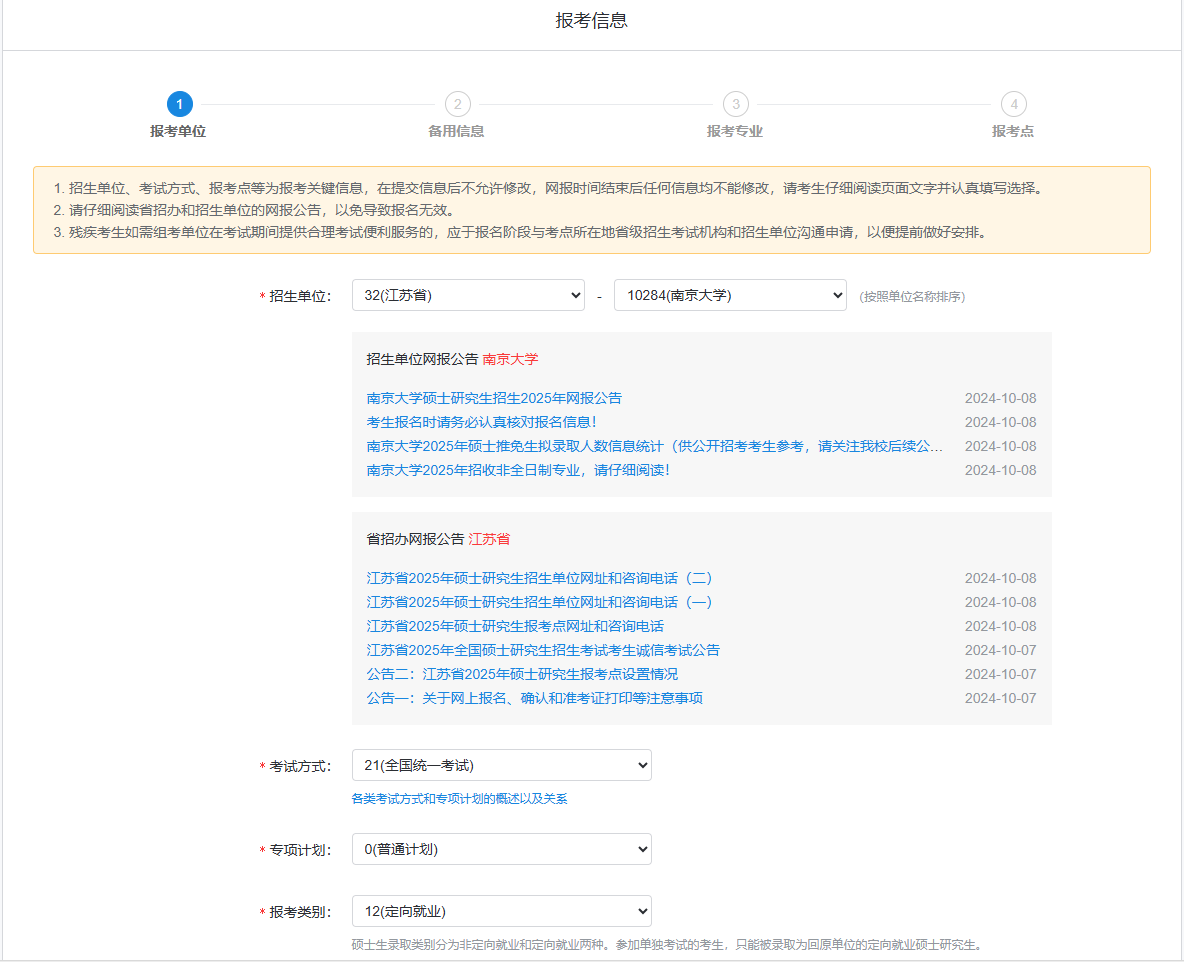Viewport: 1184px width, 962px height.
Task: Click step 3 circle 报考专业
Action: tap(735, 104)
